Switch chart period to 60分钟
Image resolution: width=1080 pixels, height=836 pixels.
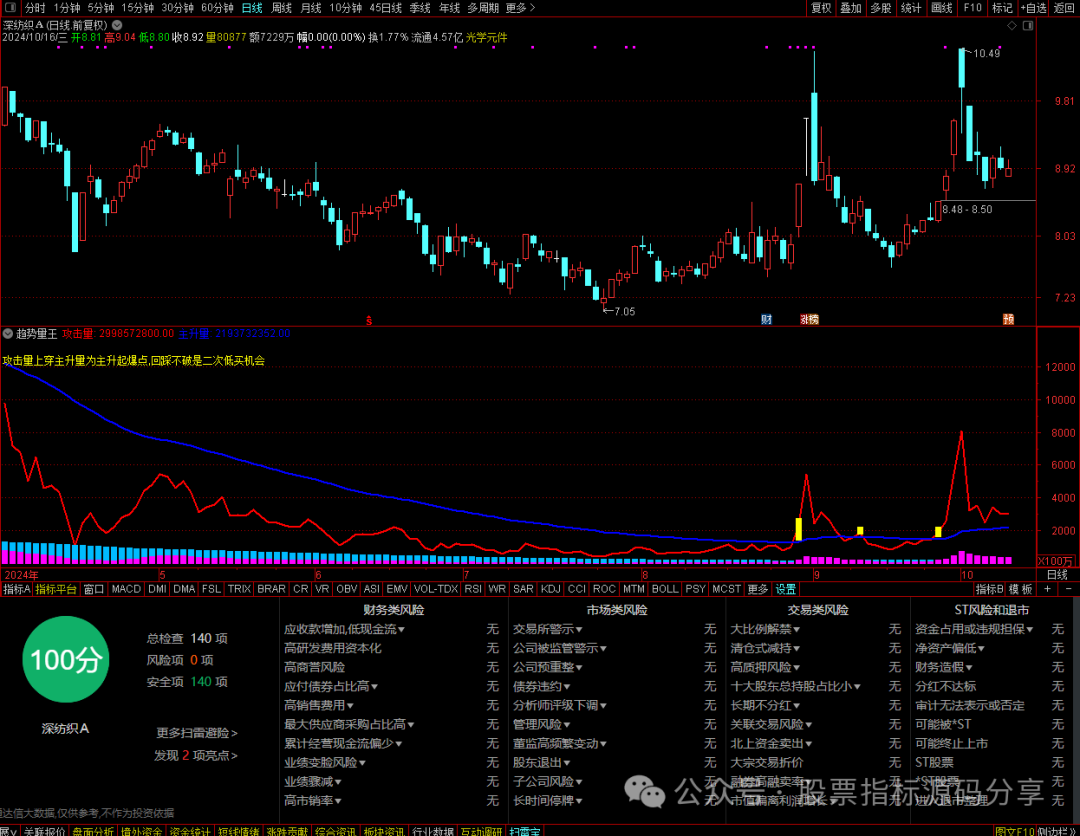coord(217,8)
